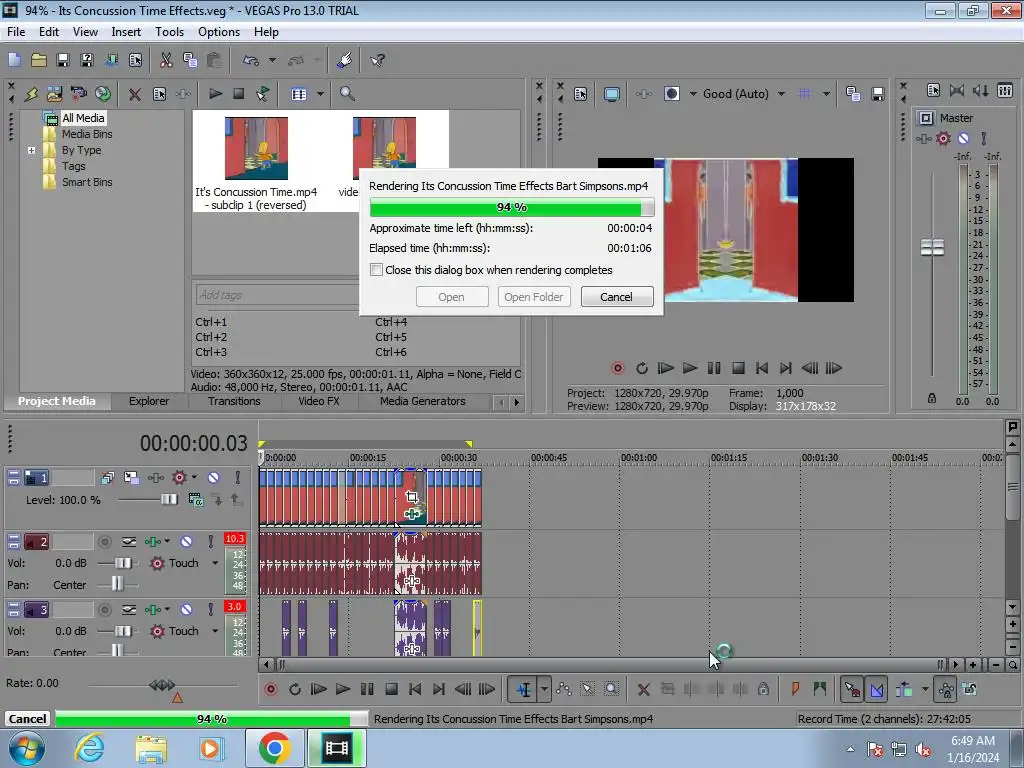Select the It's Concussion Time.mp4 subclip thumbnail
Image resolution: width=1024 pixels, height=768 pixels.
click(x=256, y=148)
